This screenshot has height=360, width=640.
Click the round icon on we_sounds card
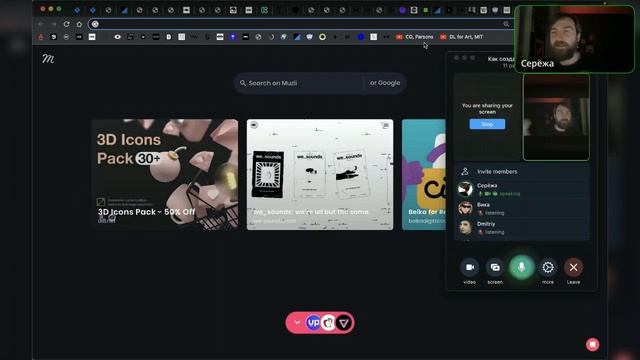[254, 125]
